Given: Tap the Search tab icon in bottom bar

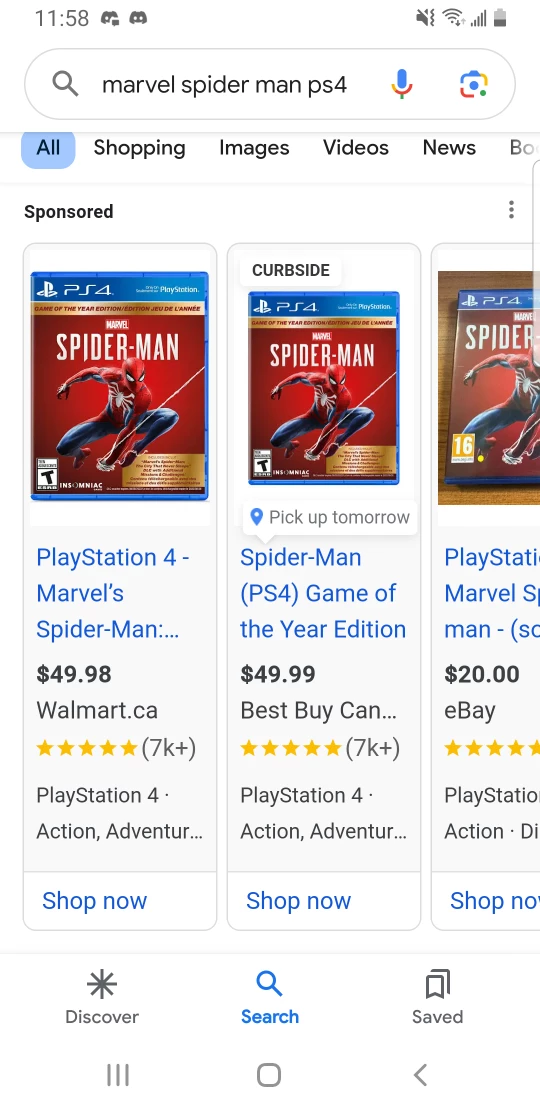Looking at the screenshot, I should 269,984.
